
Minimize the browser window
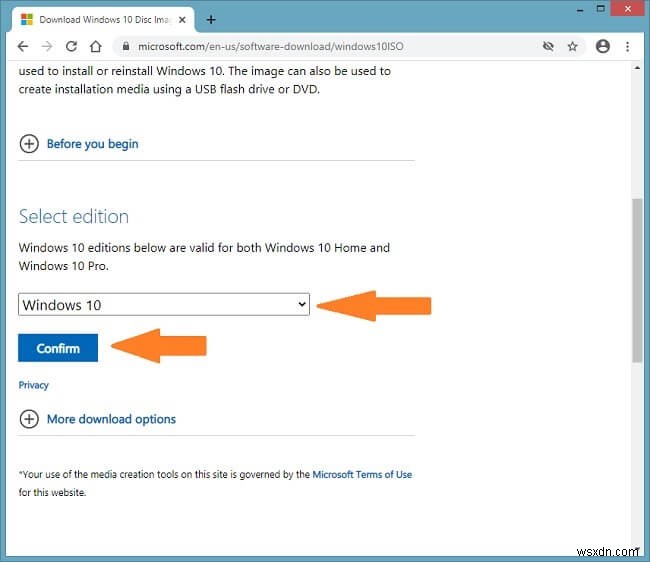tap(580, 10)
